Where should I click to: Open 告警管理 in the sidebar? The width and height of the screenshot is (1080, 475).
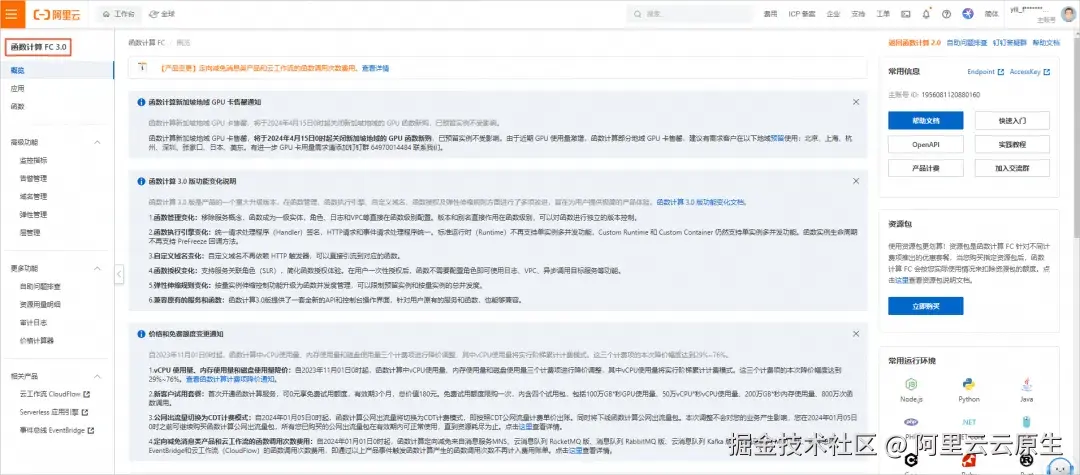pyautogui.click(x=34, y=178)
